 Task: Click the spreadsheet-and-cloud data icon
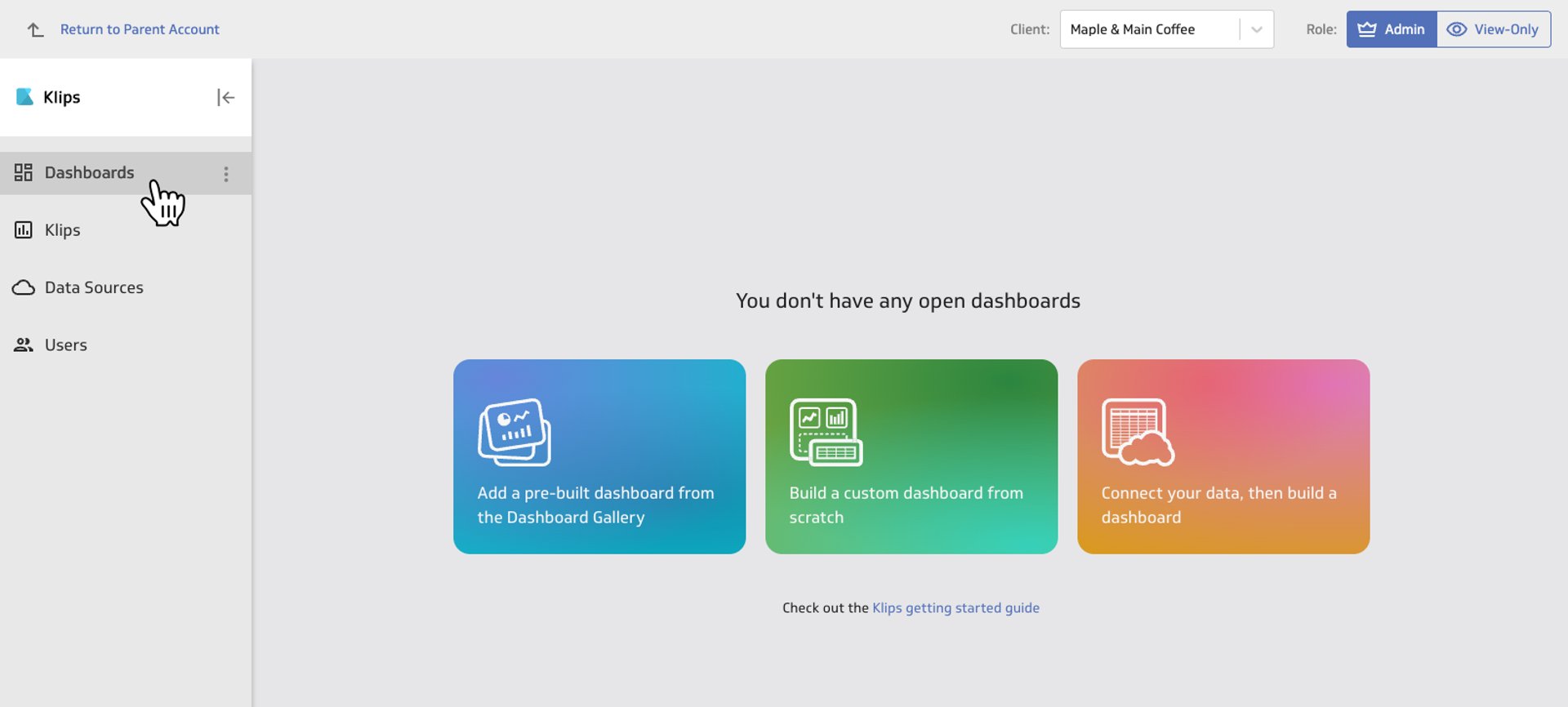(1138, 432)
